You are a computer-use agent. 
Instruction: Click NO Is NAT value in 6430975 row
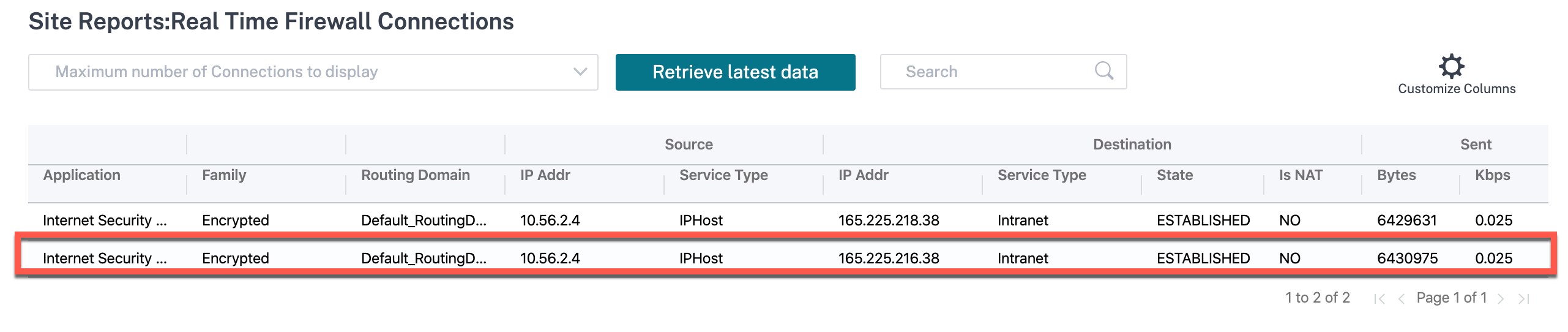(x=1290, y=258)
